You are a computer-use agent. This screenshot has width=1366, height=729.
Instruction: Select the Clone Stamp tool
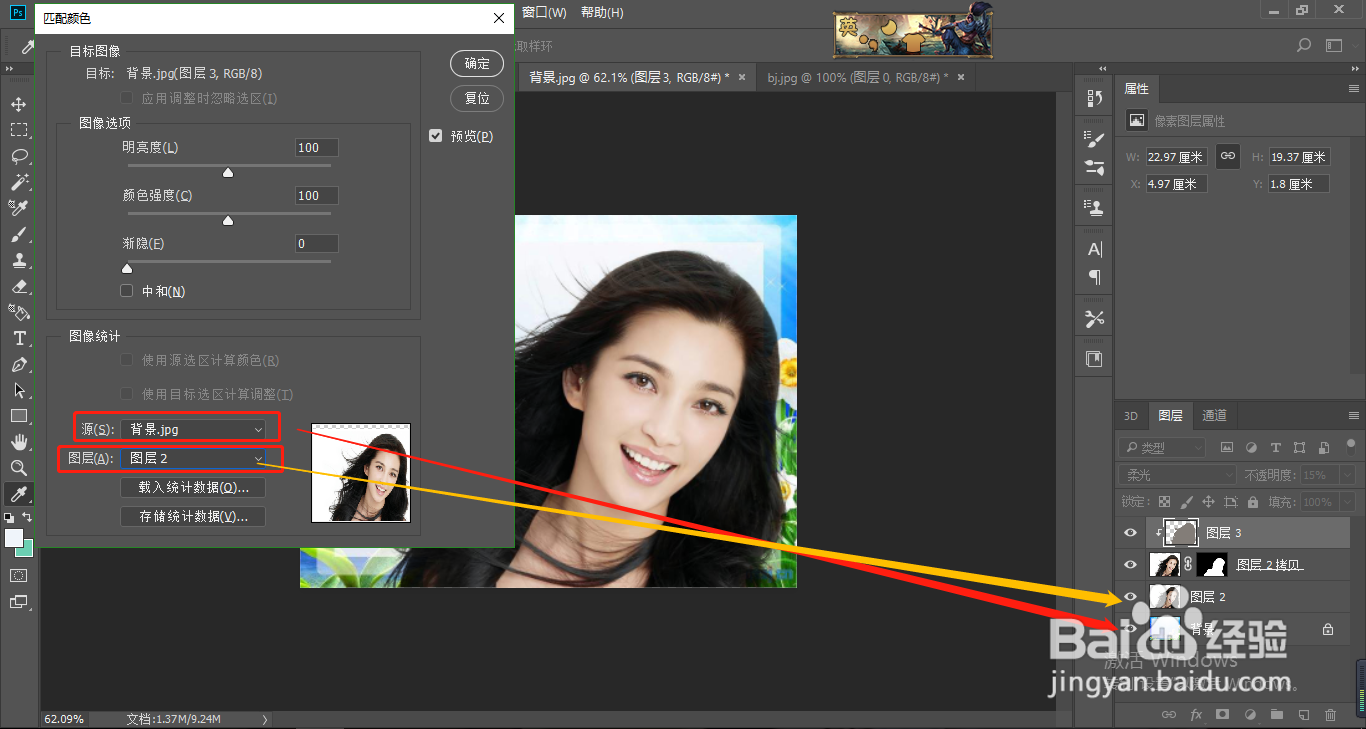point(19,260)
